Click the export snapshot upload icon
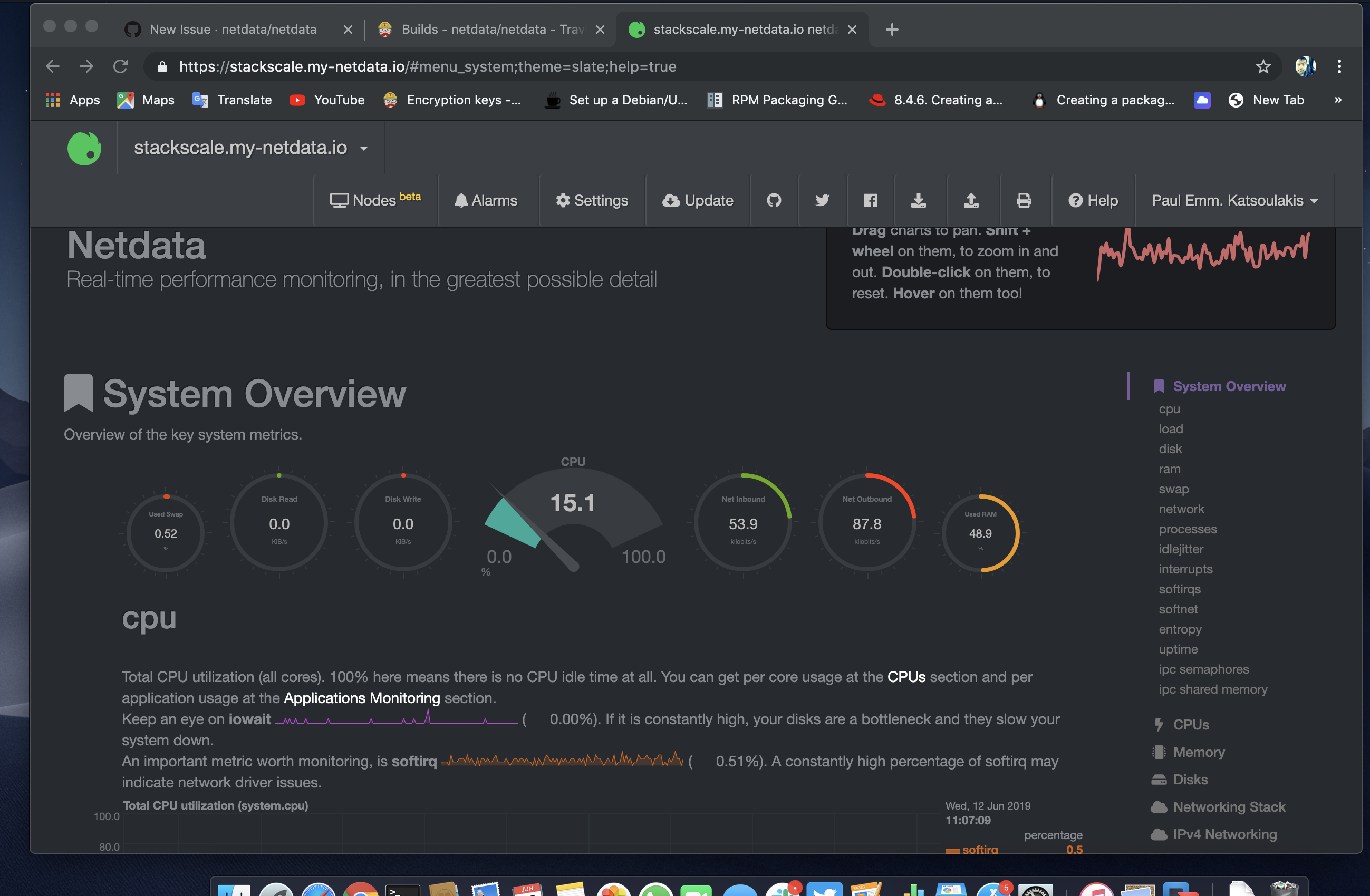1370x896 pixels. [971, 200]
